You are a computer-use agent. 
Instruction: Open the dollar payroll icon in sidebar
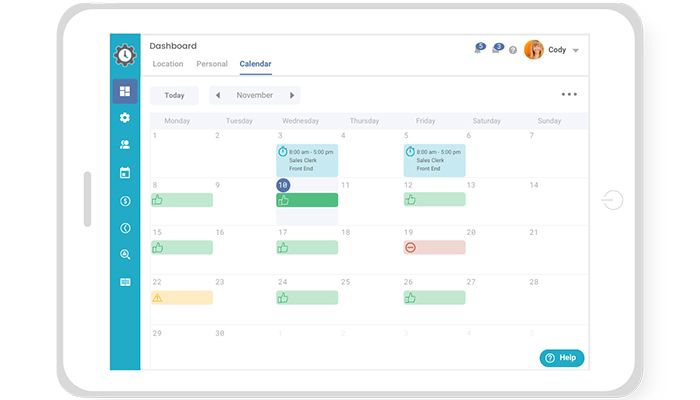pyautogui.click(x=125, y=200)
